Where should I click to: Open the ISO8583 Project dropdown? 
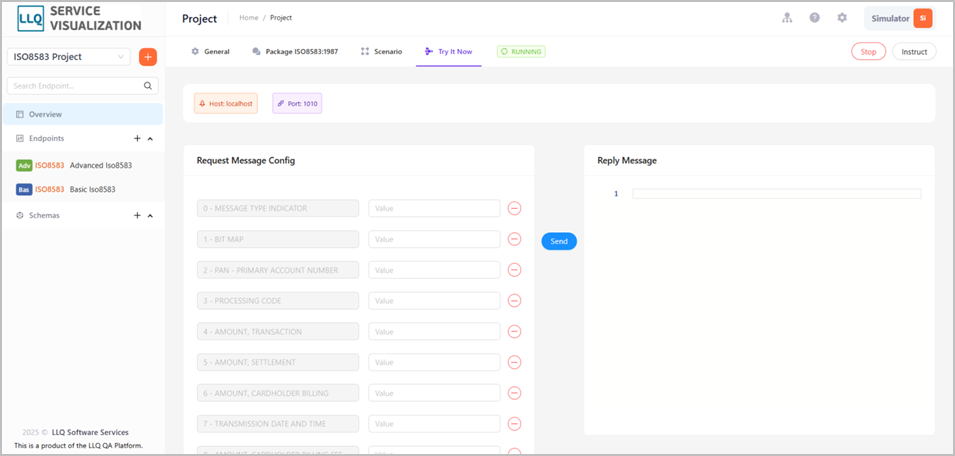(69, 57)
